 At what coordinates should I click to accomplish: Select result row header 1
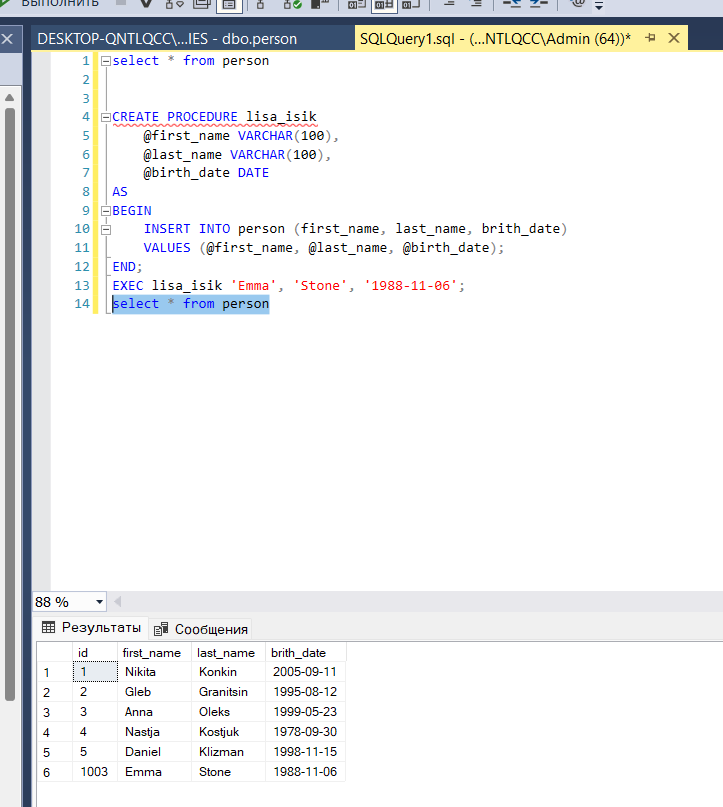[x=55, y=672]
